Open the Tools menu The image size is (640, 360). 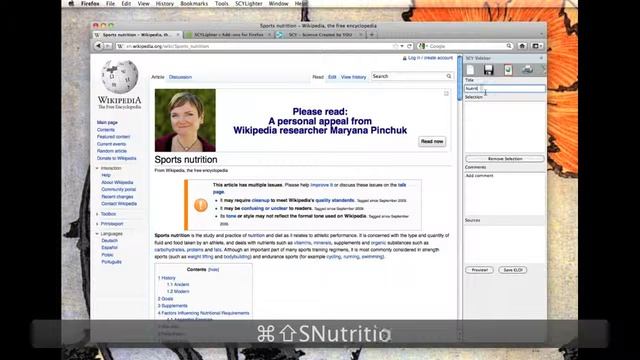tap(221, 3)
